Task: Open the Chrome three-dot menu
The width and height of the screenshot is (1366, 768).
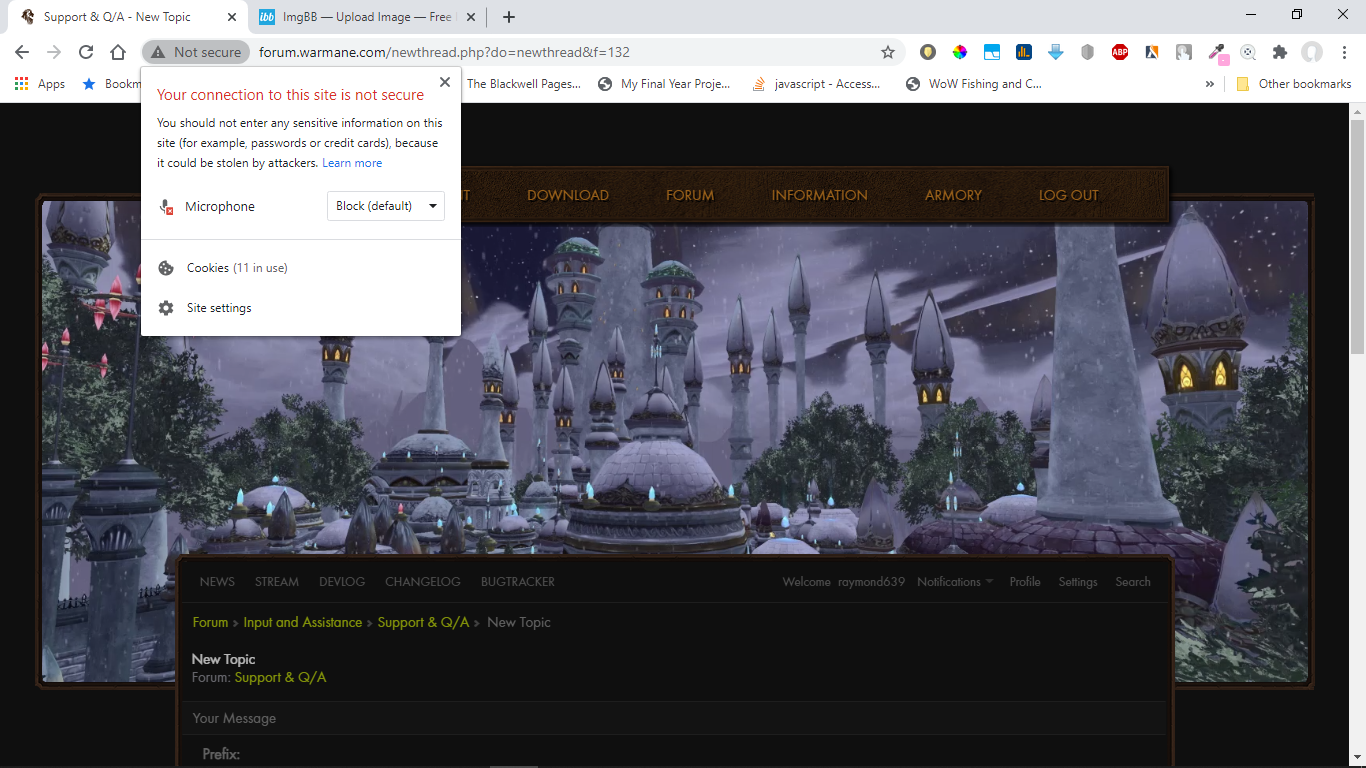Action: click(x=1343, y=52)
